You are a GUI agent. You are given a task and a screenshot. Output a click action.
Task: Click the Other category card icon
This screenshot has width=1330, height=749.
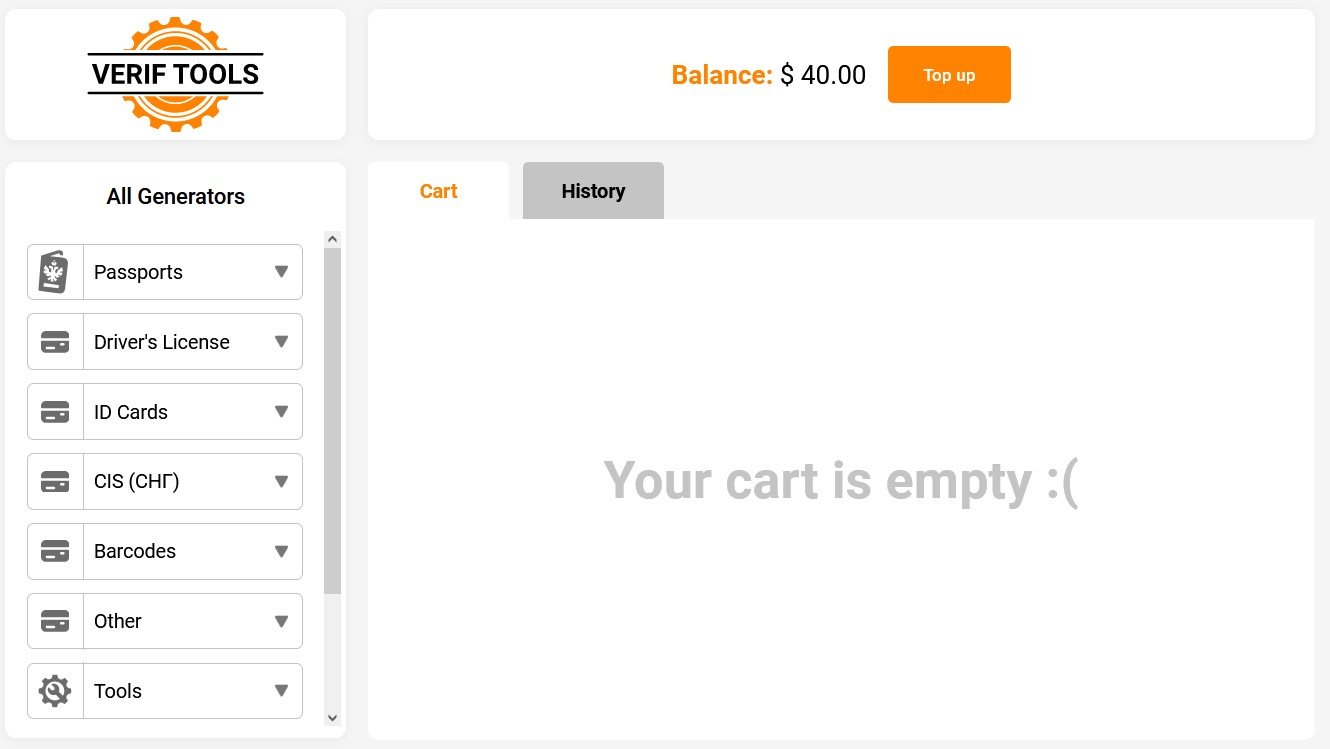click(55, 621)
